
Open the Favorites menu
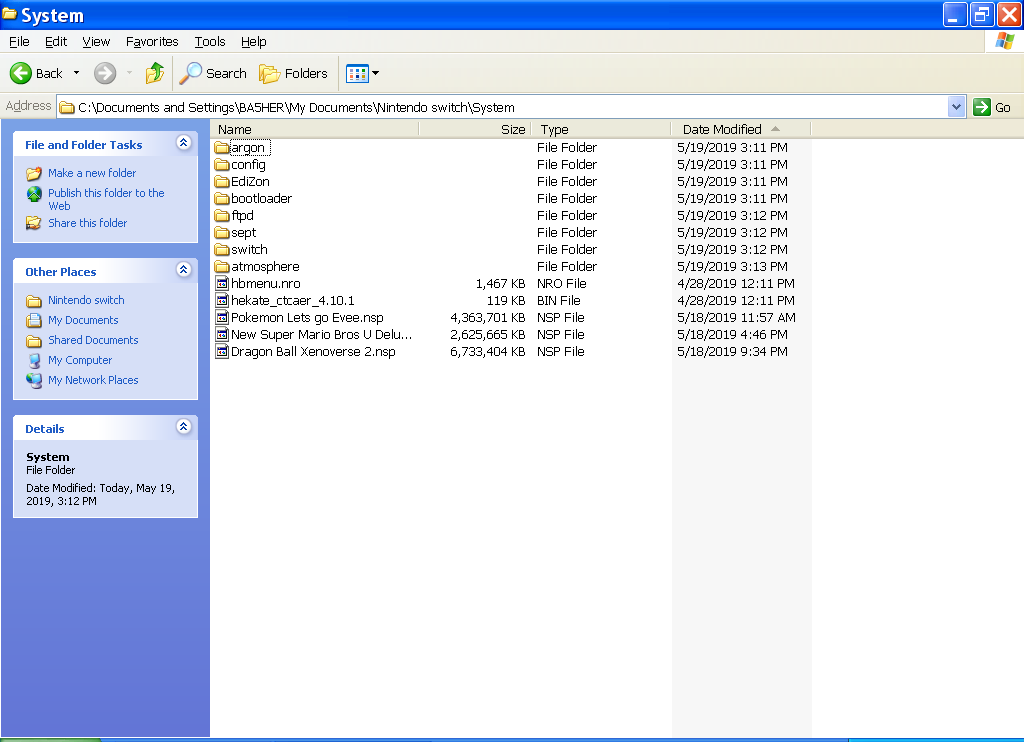pyautogui.click(x=152, y=42)
